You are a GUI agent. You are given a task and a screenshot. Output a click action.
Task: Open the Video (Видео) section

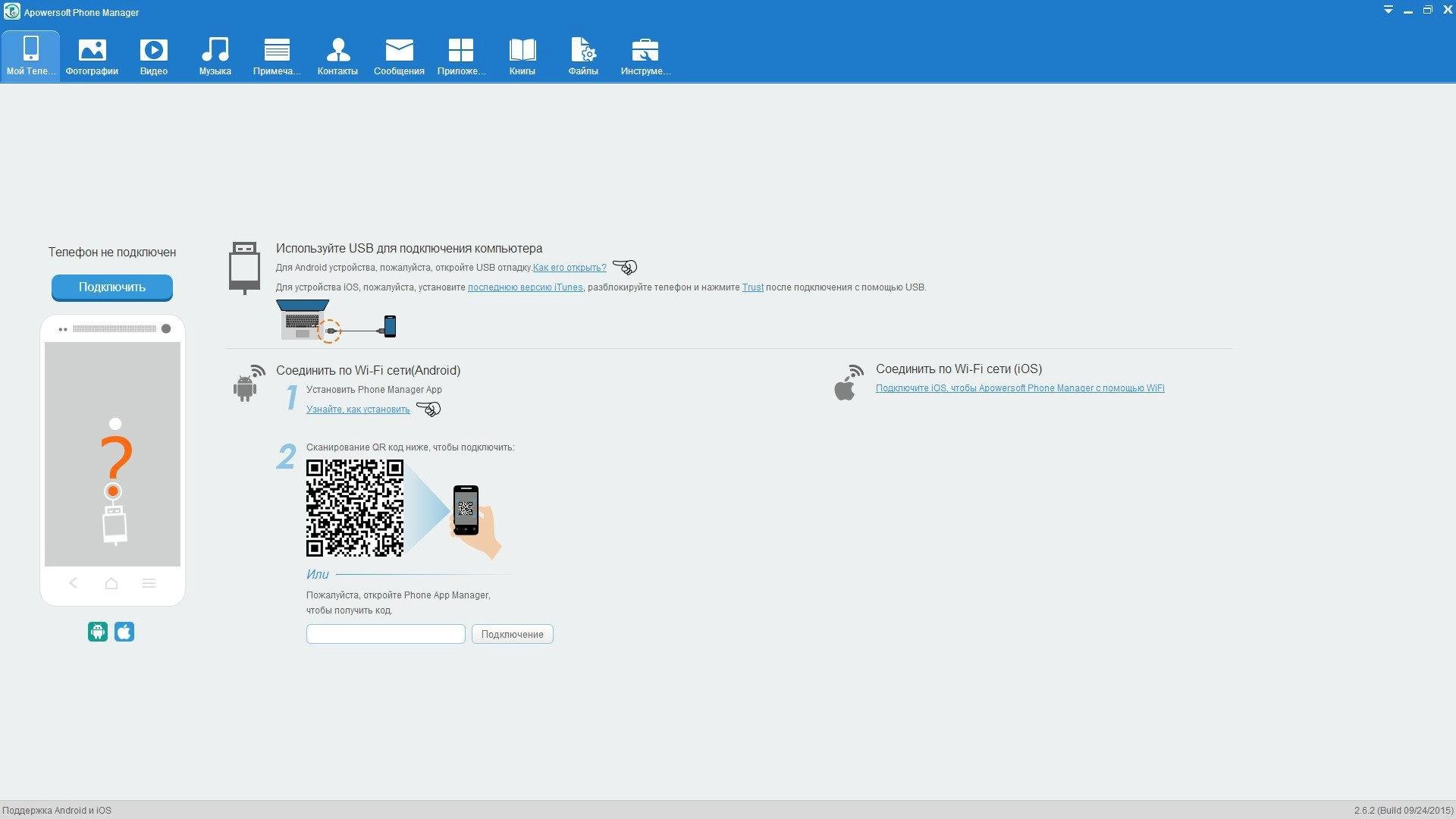click(x=153, y=56)
